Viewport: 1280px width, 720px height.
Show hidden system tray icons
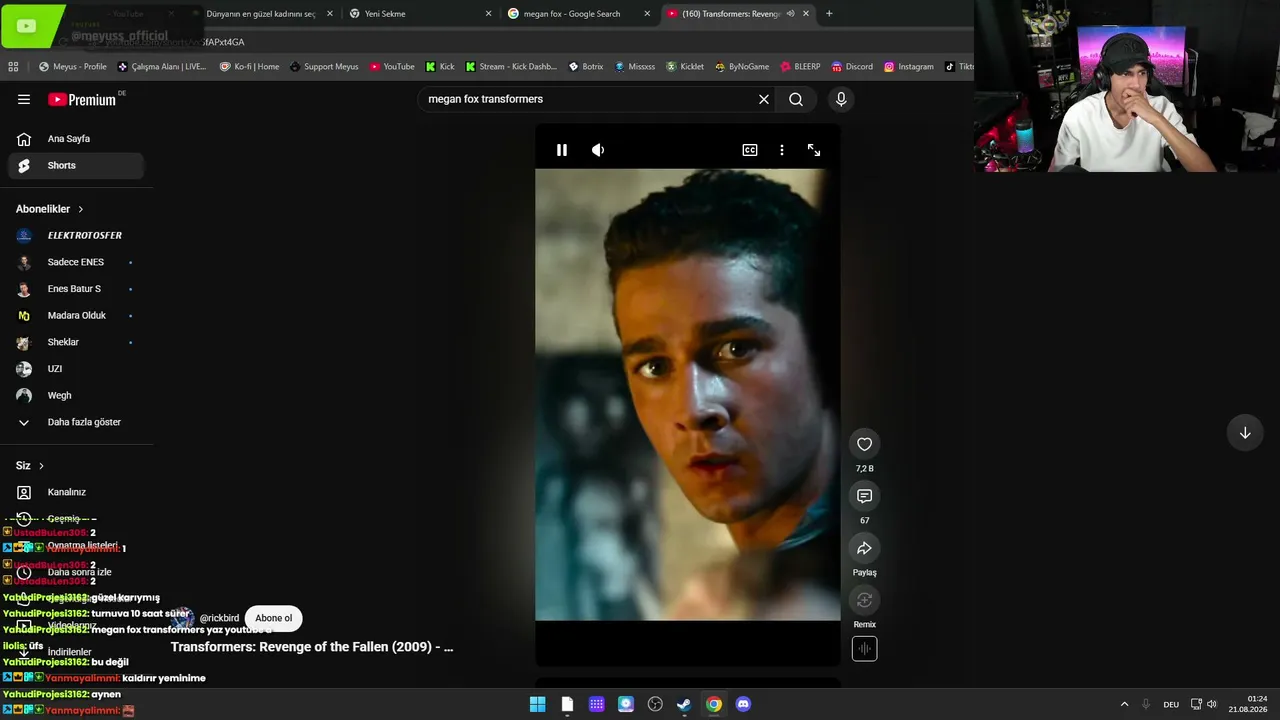[x=1124, y=704]
